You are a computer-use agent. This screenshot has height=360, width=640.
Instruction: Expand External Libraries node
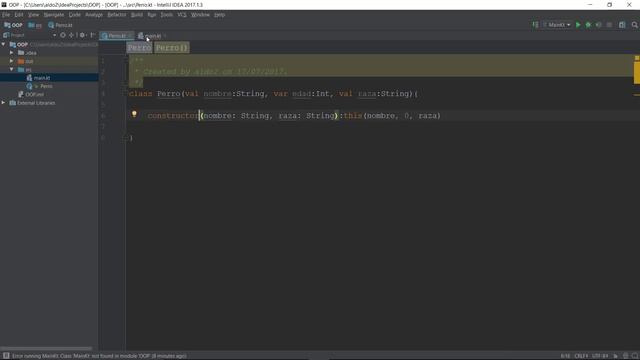(x=4, y=103)
